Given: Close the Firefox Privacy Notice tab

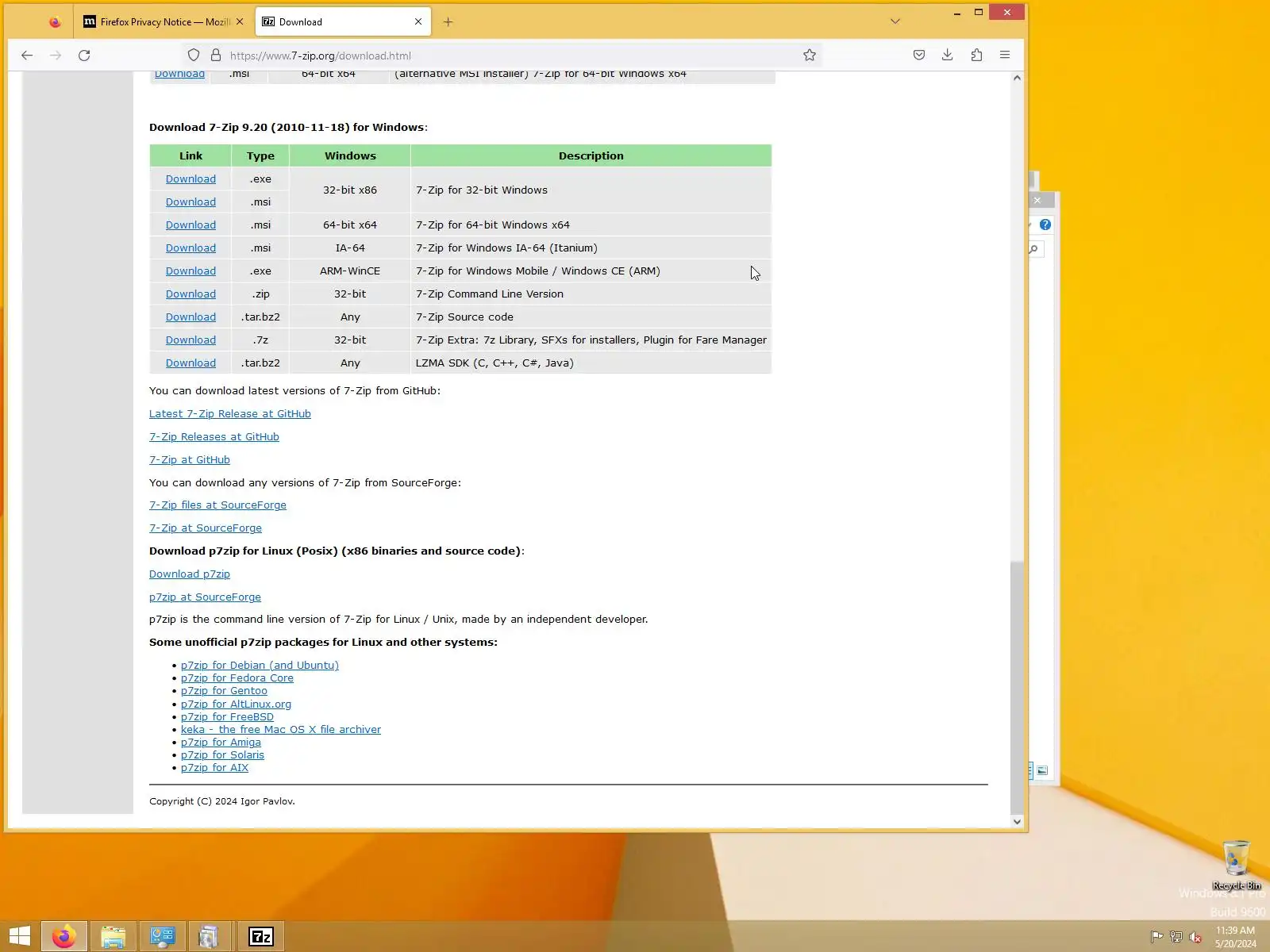Looking at the screenshot, I should (x=240, y=22).
